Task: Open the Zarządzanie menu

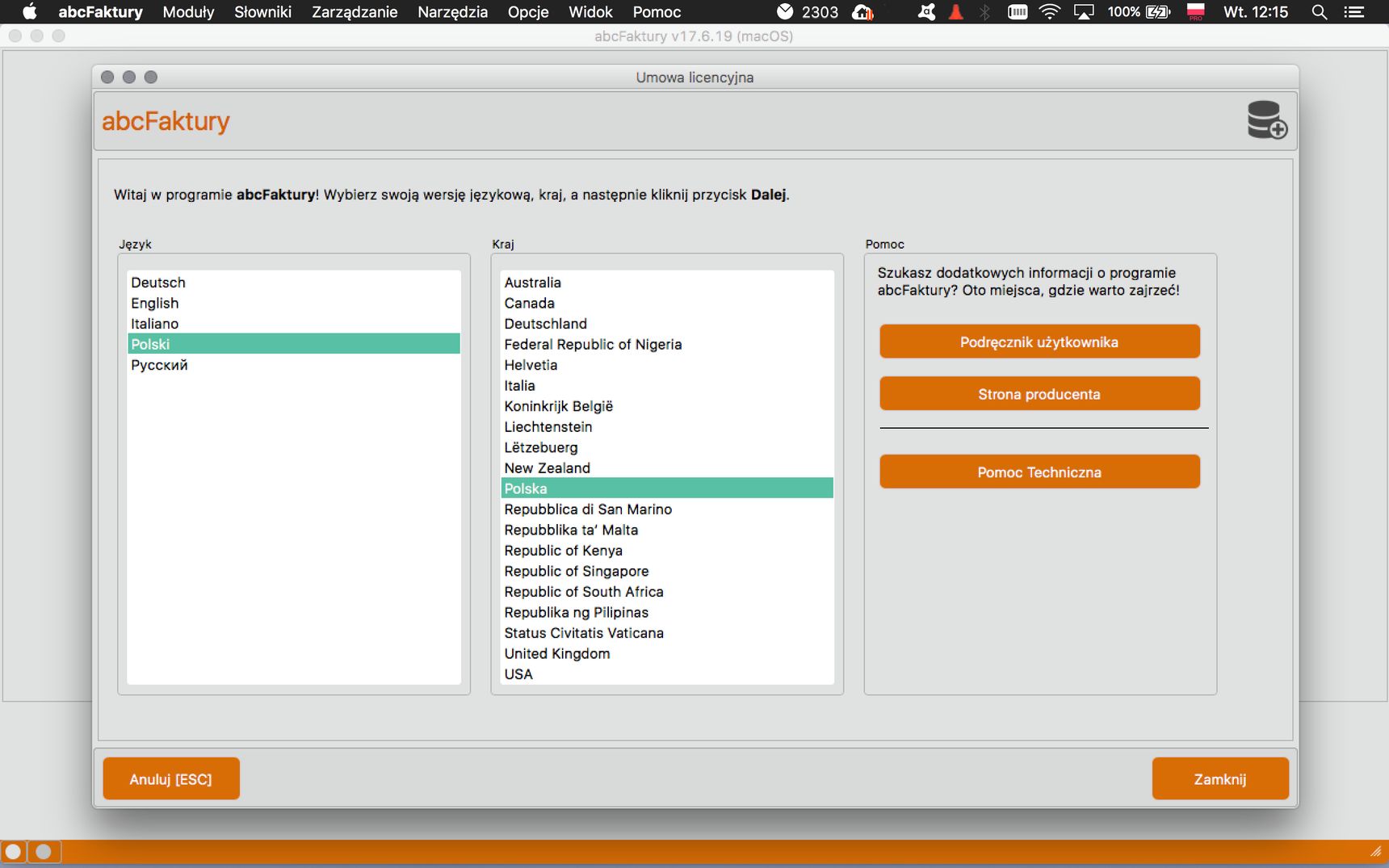Action: click(355, 12)
